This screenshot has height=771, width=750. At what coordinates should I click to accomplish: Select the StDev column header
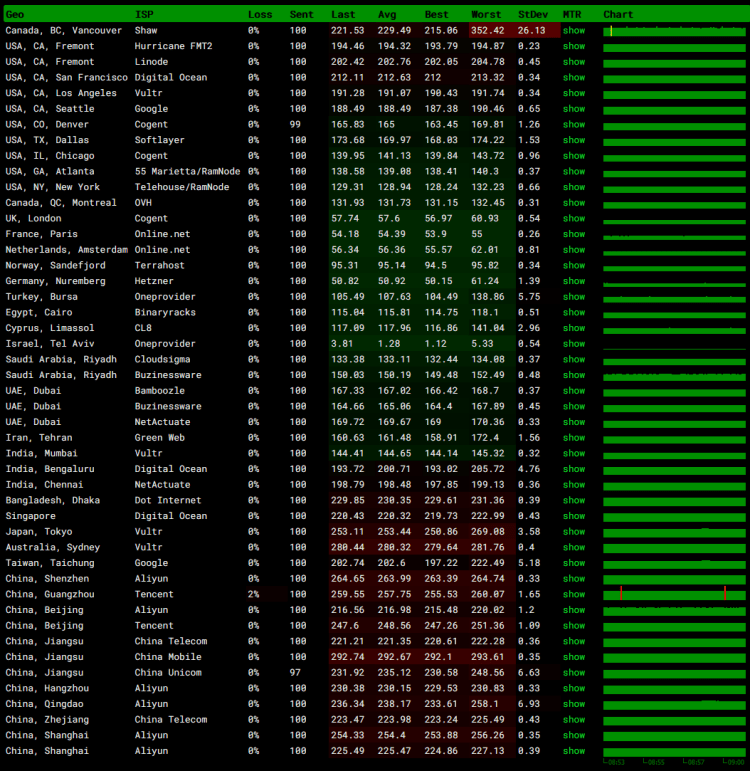click(x=532, y=15)
